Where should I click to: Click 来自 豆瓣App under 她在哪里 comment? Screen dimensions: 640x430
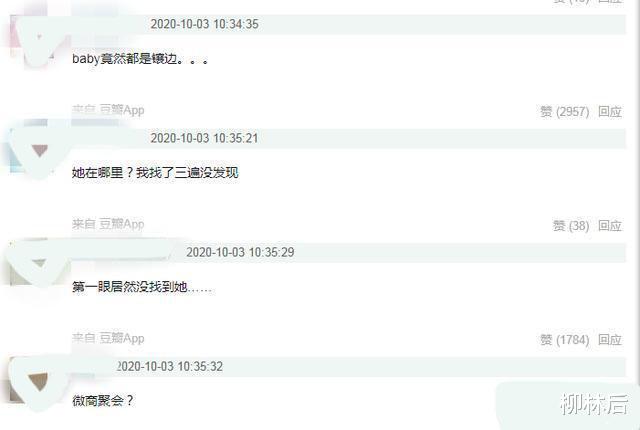pos(108,224)
